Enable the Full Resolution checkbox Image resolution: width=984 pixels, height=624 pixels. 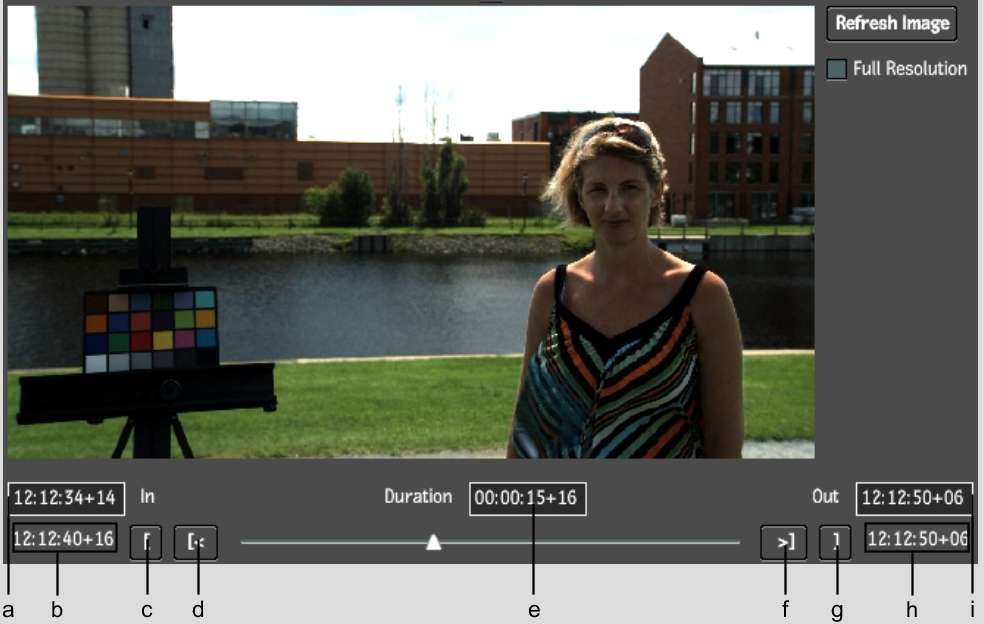pyautogui.click(x=836, y=69)
